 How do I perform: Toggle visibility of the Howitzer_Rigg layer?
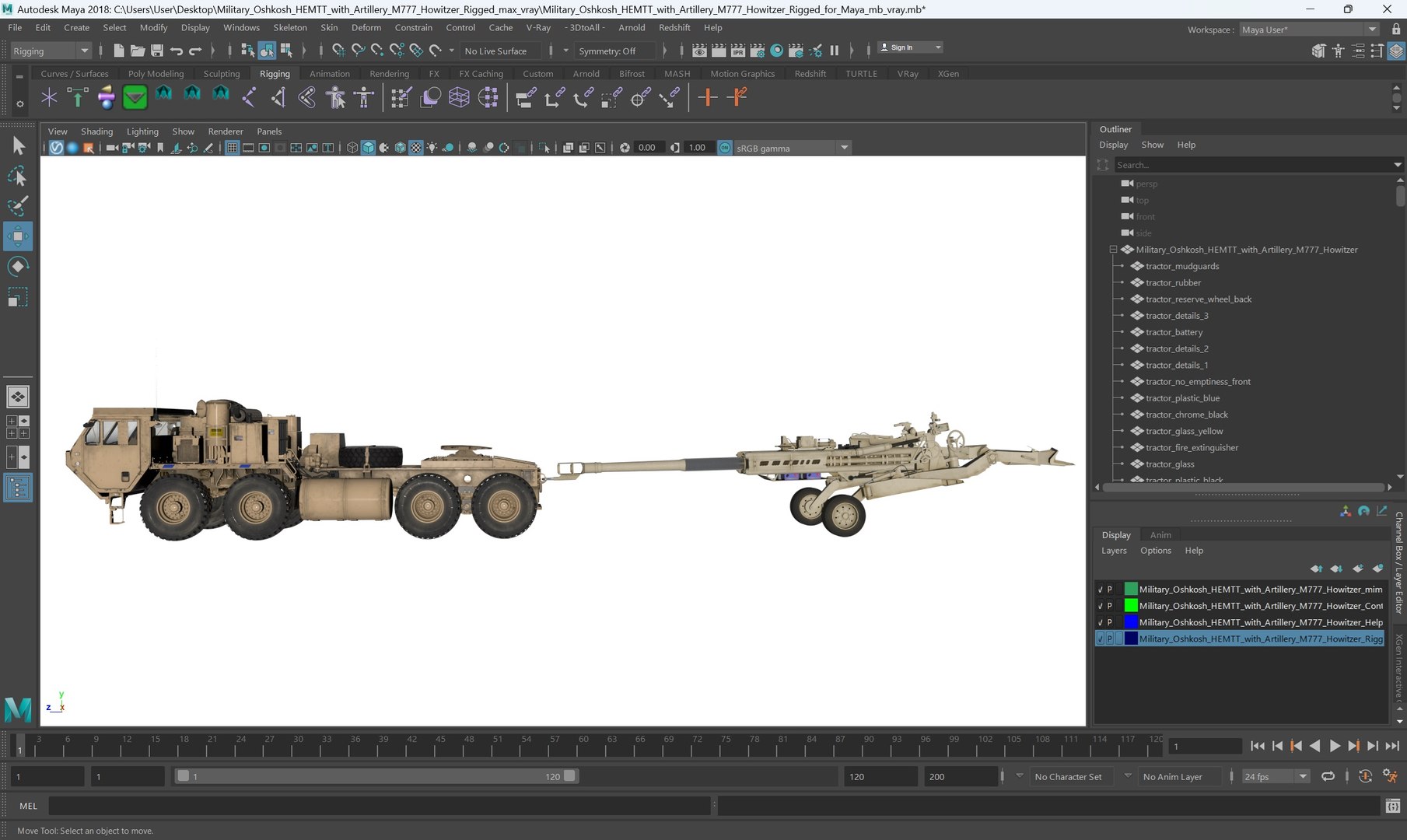[1100, 639]
